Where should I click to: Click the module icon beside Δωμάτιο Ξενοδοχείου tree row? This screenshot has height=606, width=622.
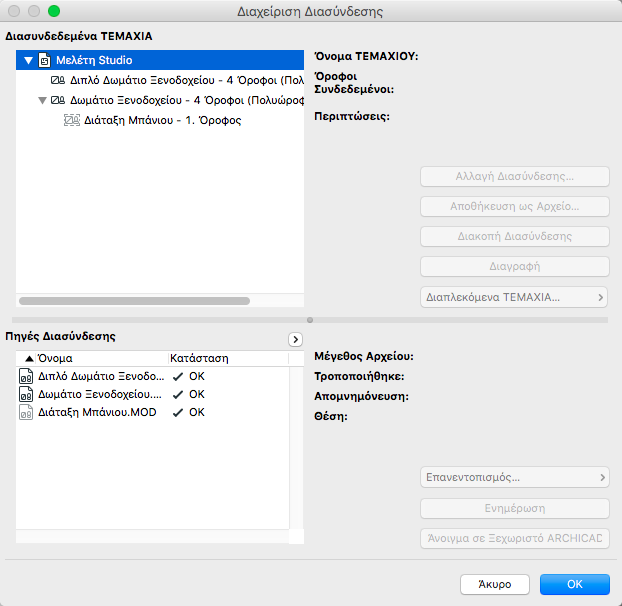click(x=58, y=100)
